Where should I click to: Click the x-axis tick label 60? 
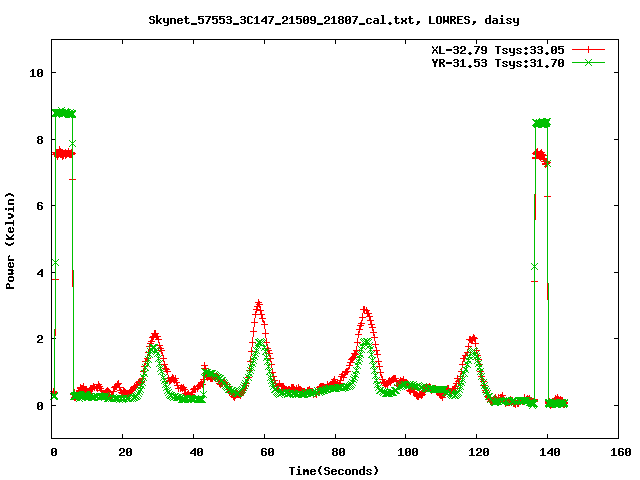tap(267, 452)
